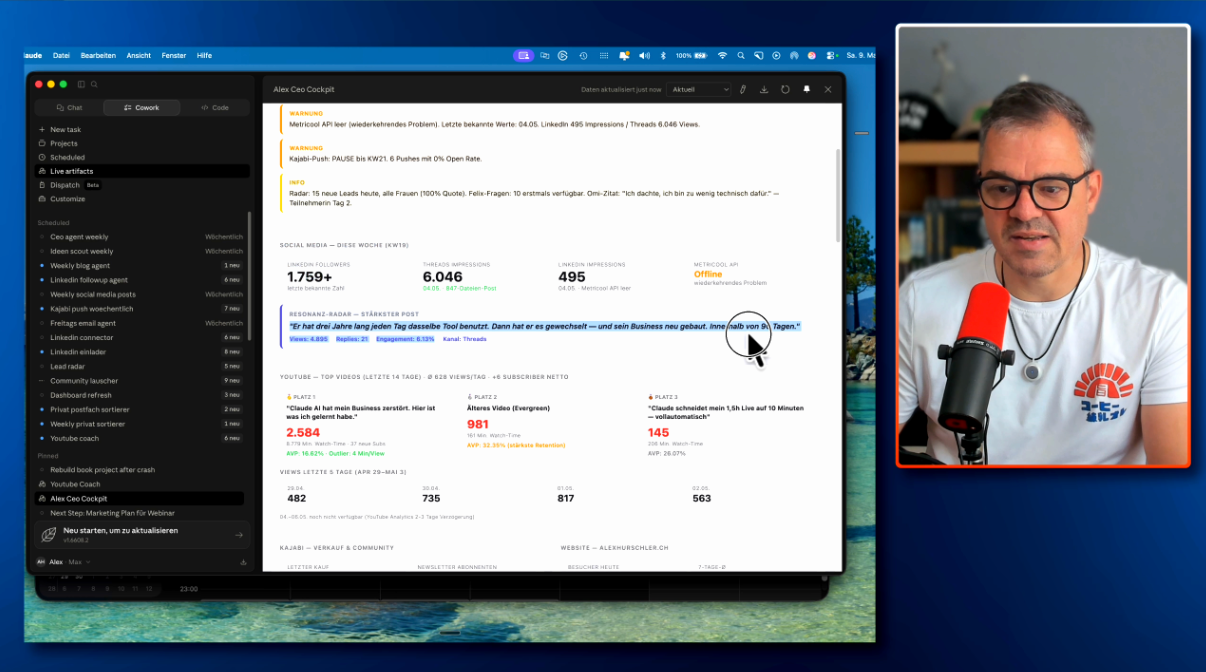The height and width of the screenshot is (672, 1206).
Task: Open Ideen scout weekly task
Action: (141, 251)
